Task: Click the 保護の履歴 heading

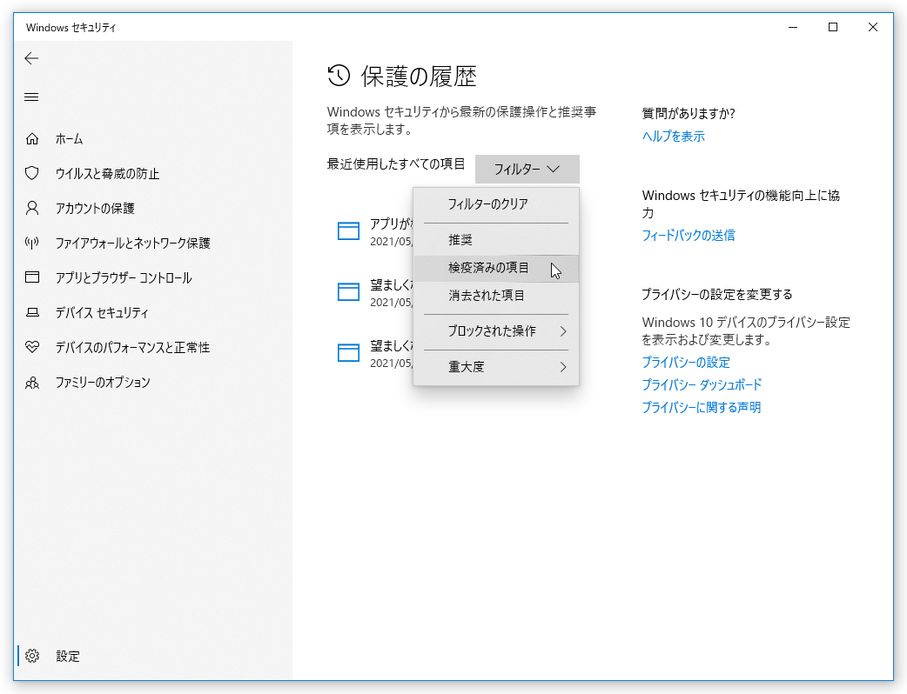Action: (419, 76)
